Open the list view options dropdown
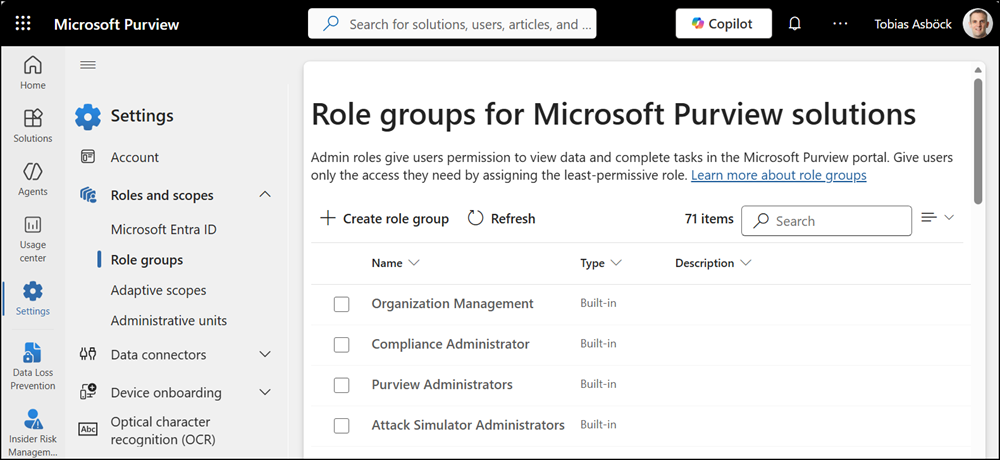 (x=938, y=218)
